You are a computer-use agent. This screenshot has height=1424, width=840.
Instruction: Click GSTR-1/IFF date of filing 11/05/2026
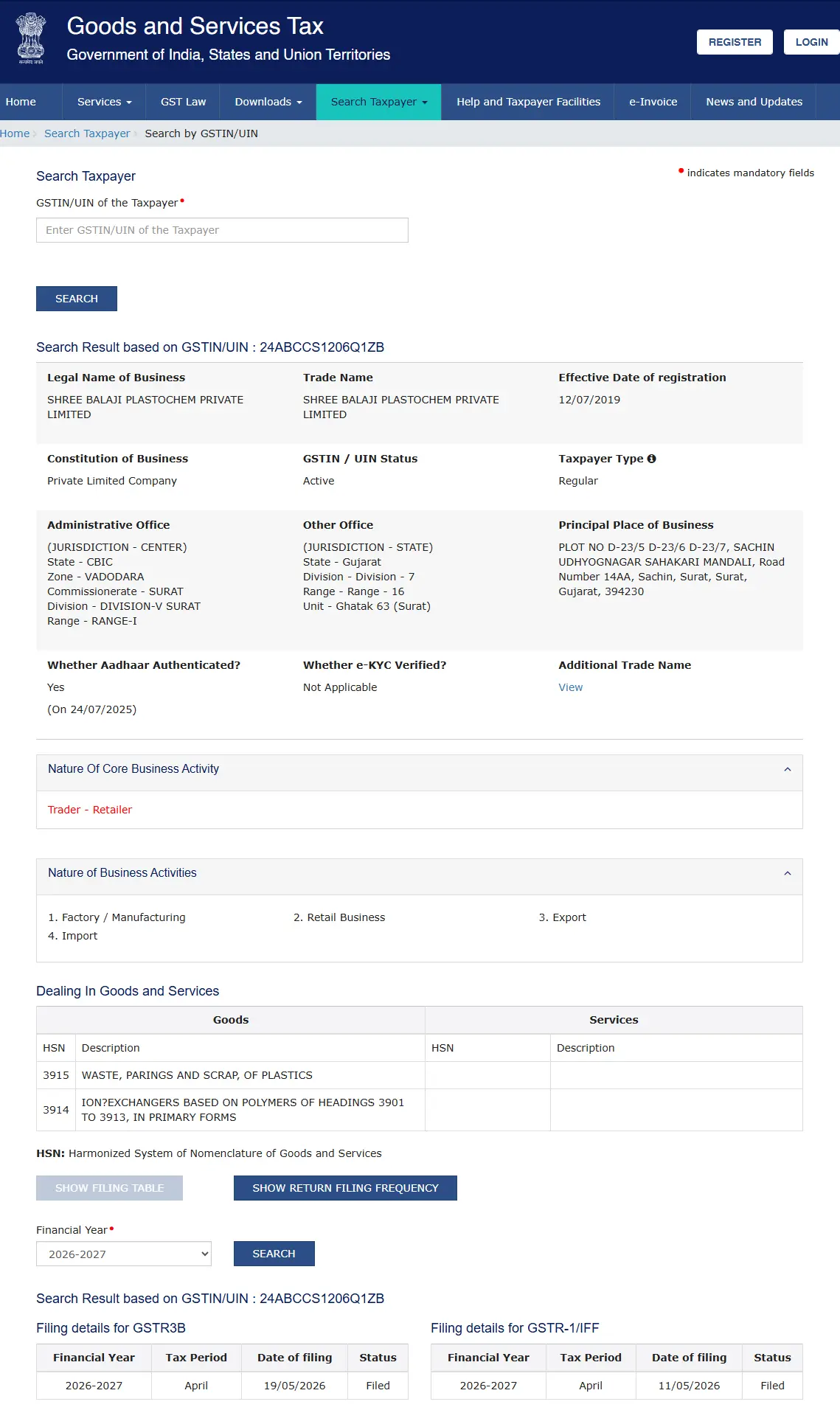(x=689, y=1386)
